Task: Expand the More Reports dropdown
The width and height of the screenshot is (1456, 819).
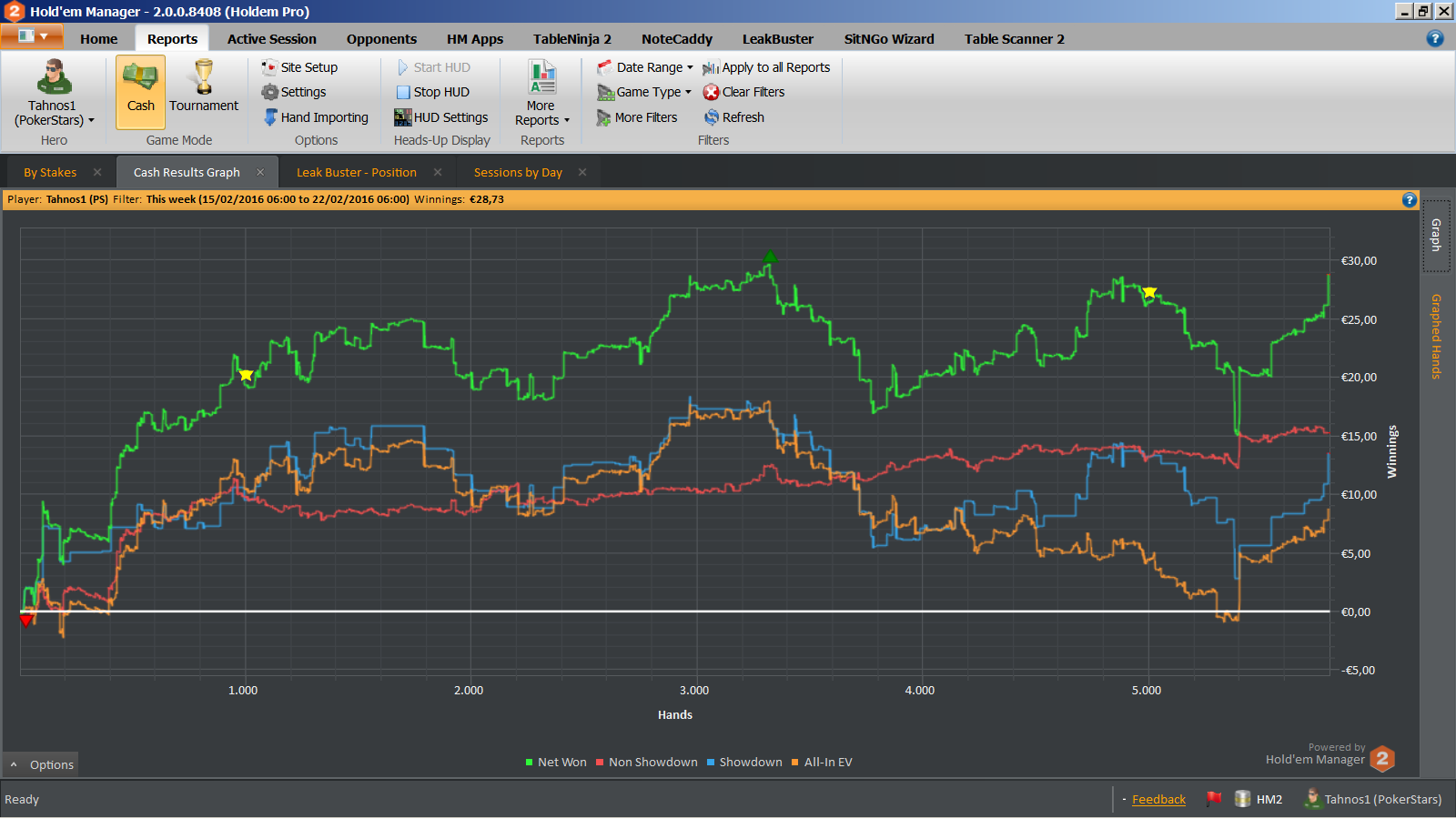Action: coord(542,93)
